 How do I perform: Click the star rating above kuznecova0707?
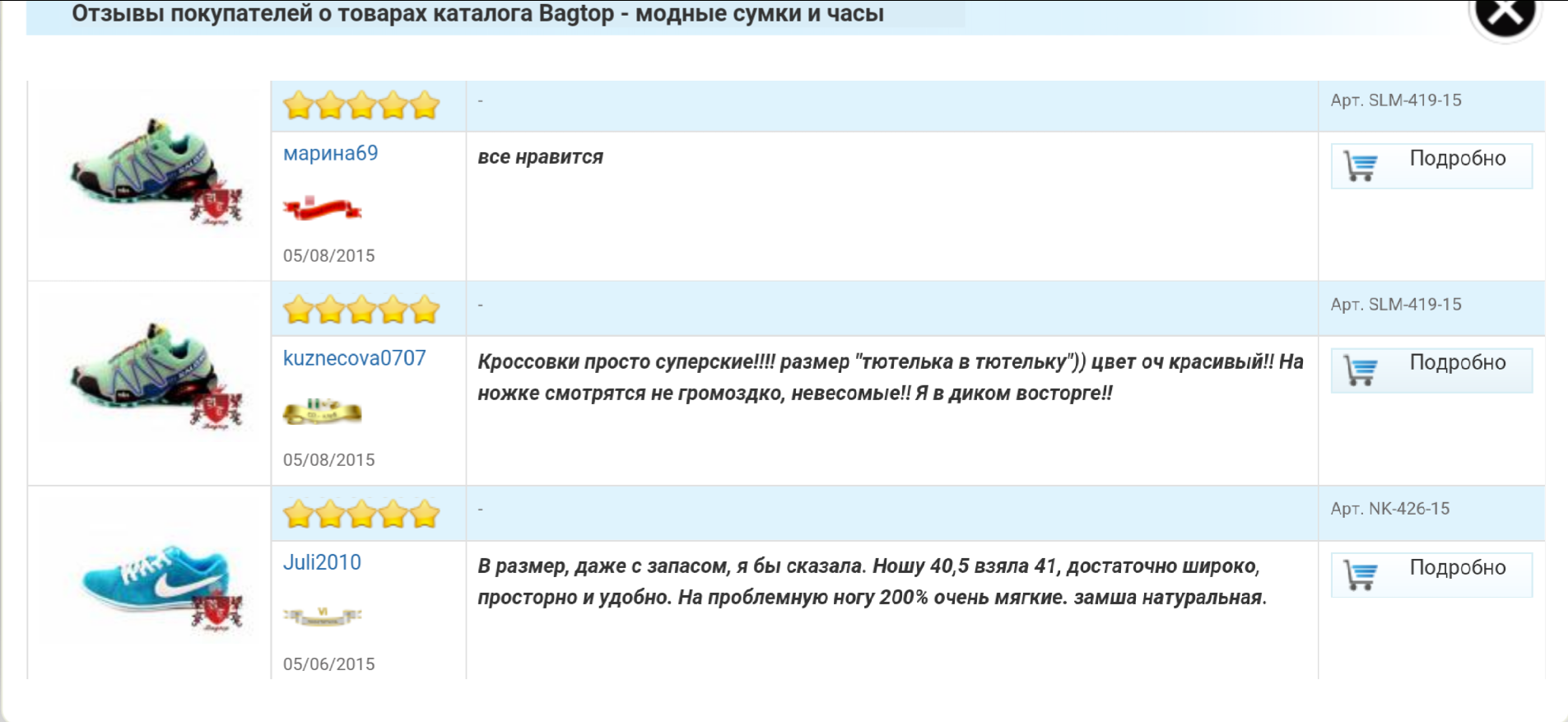[361, 310]
